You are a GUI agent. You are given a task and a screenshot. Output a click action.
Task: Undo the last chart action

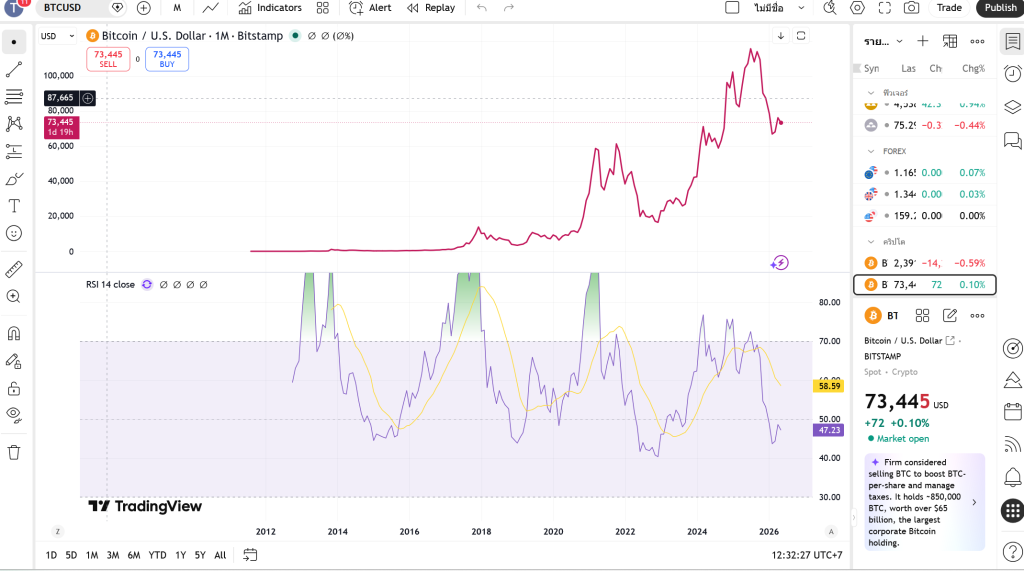[x=482, y=8]
